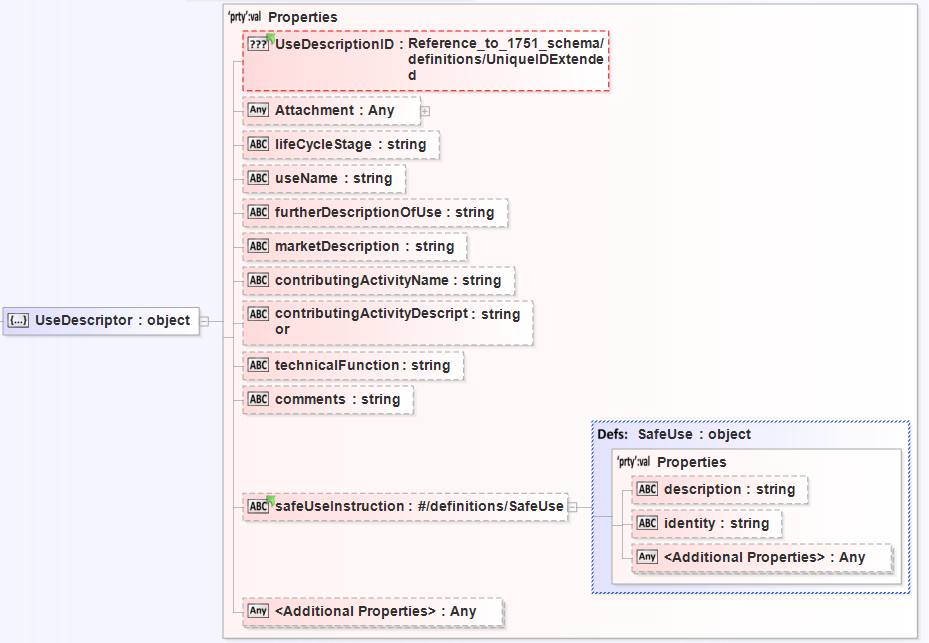The height and width of the screenshot is (643, 929).
Task: Select the technicalFunction property
Action: (362, 365)
